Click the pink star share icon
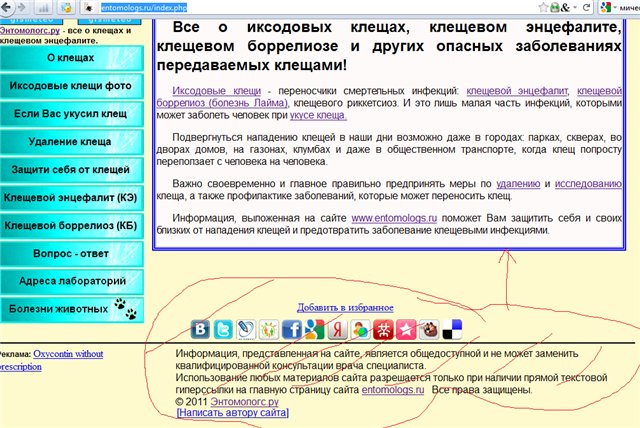 click(406, 329)
